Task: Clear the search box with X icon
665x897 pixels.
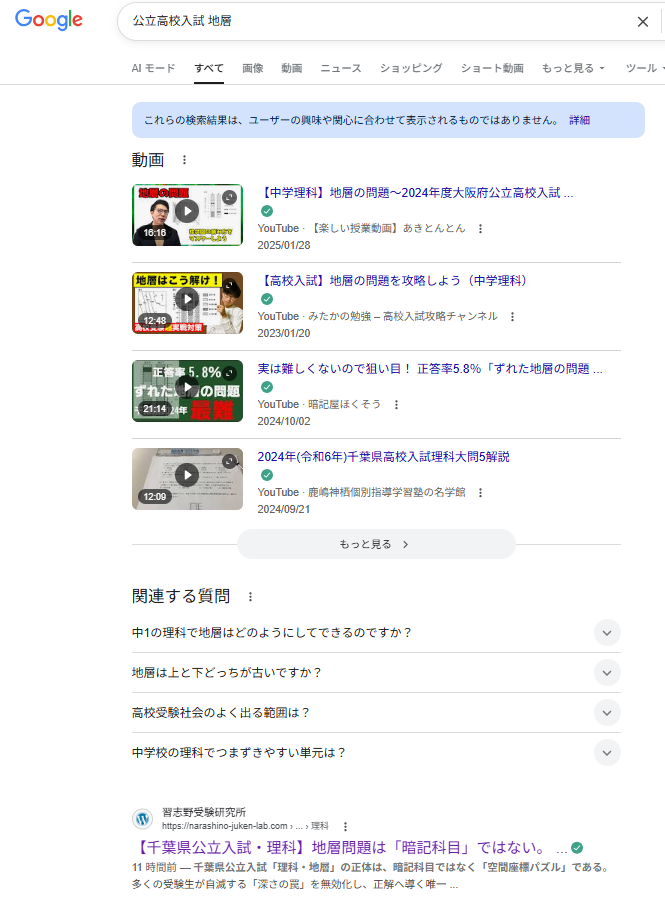Action: coord(642,21)
